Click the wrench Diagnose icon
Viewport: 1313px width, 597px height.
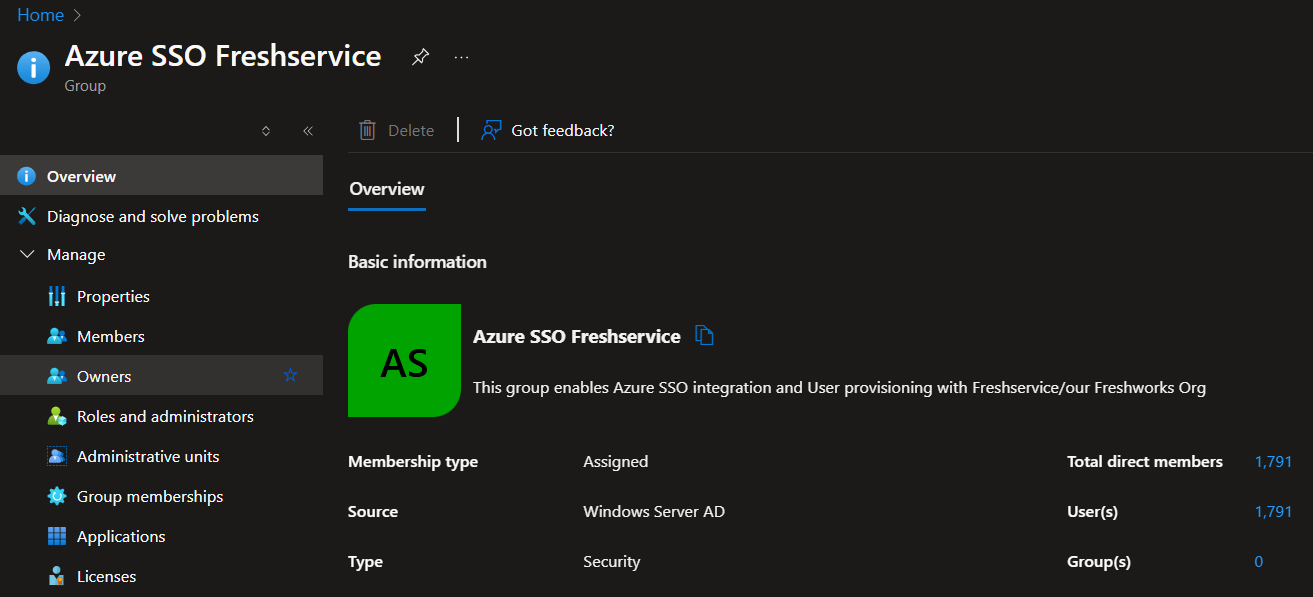point(27,216)
